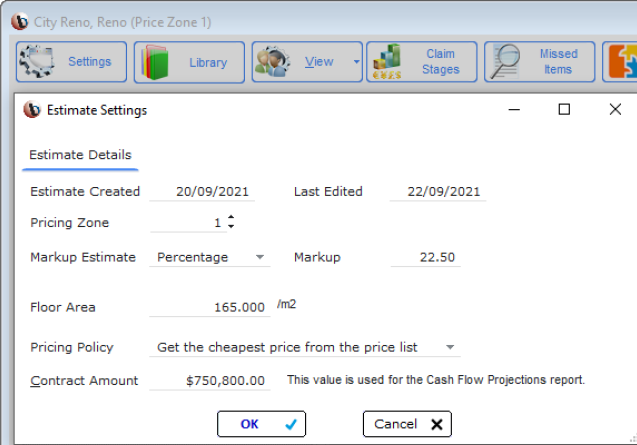Open the Pricing Policy dropdown
Image resolution: width=637 pixels, height=445 pixels.
(x=305, y=347)
